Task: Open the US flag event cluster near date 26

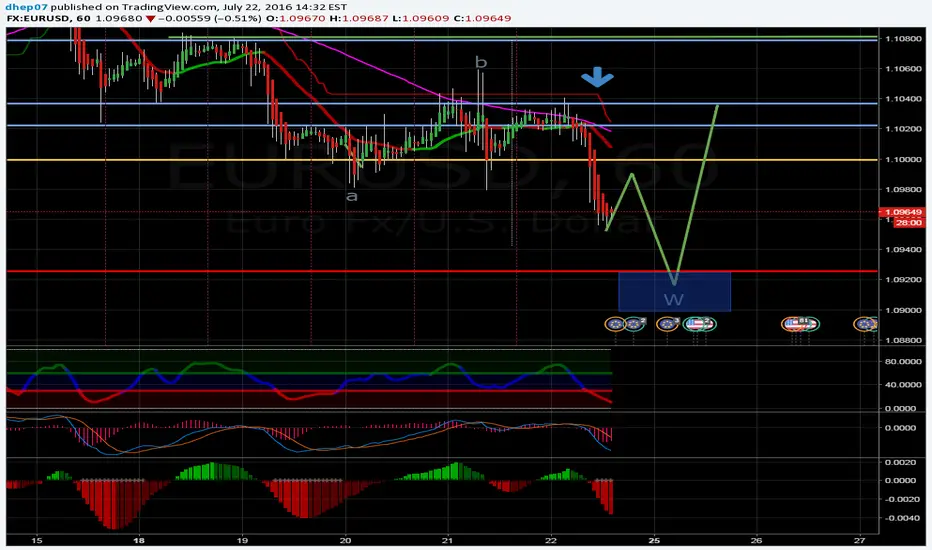Action: click(800, 323)
